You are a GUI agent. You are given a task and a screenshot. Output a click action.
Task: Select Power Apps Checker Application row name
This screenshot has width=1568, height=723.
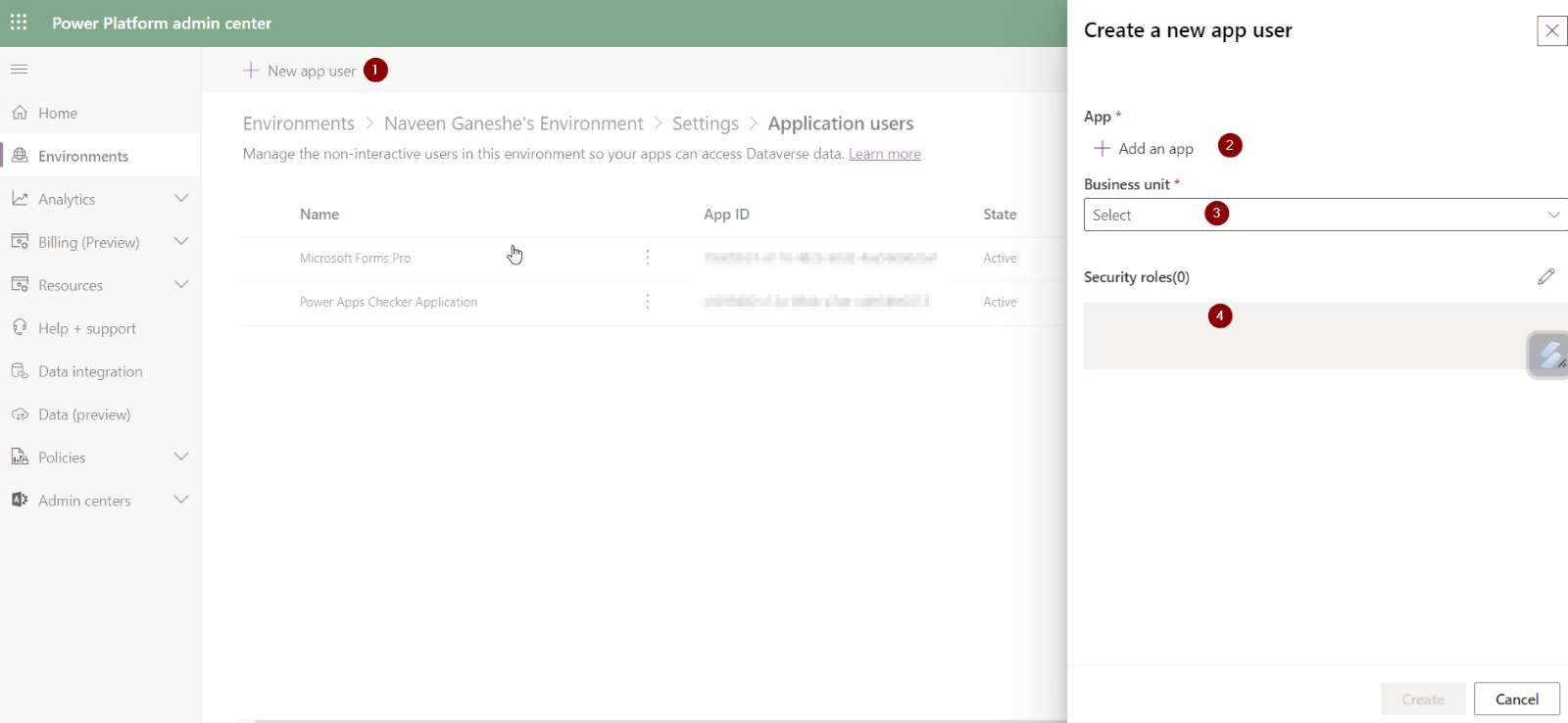[x=388, y=303]
